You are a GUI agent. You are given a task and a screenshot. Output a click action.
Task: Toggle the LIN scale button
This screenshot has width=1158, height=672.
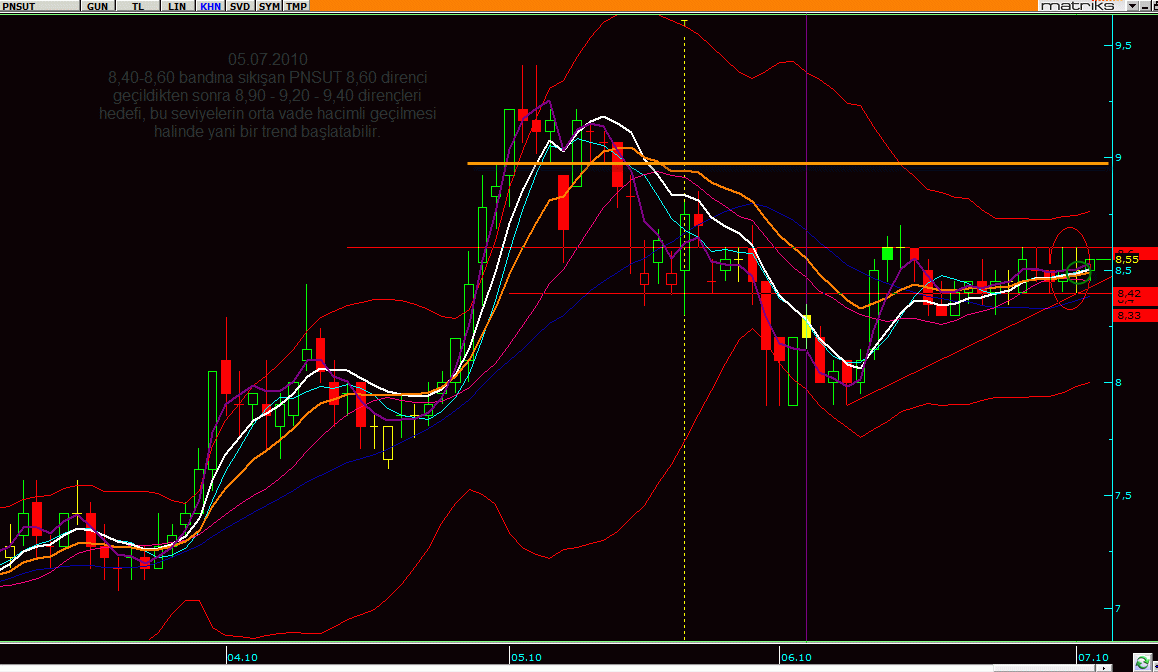pos(177,6)
